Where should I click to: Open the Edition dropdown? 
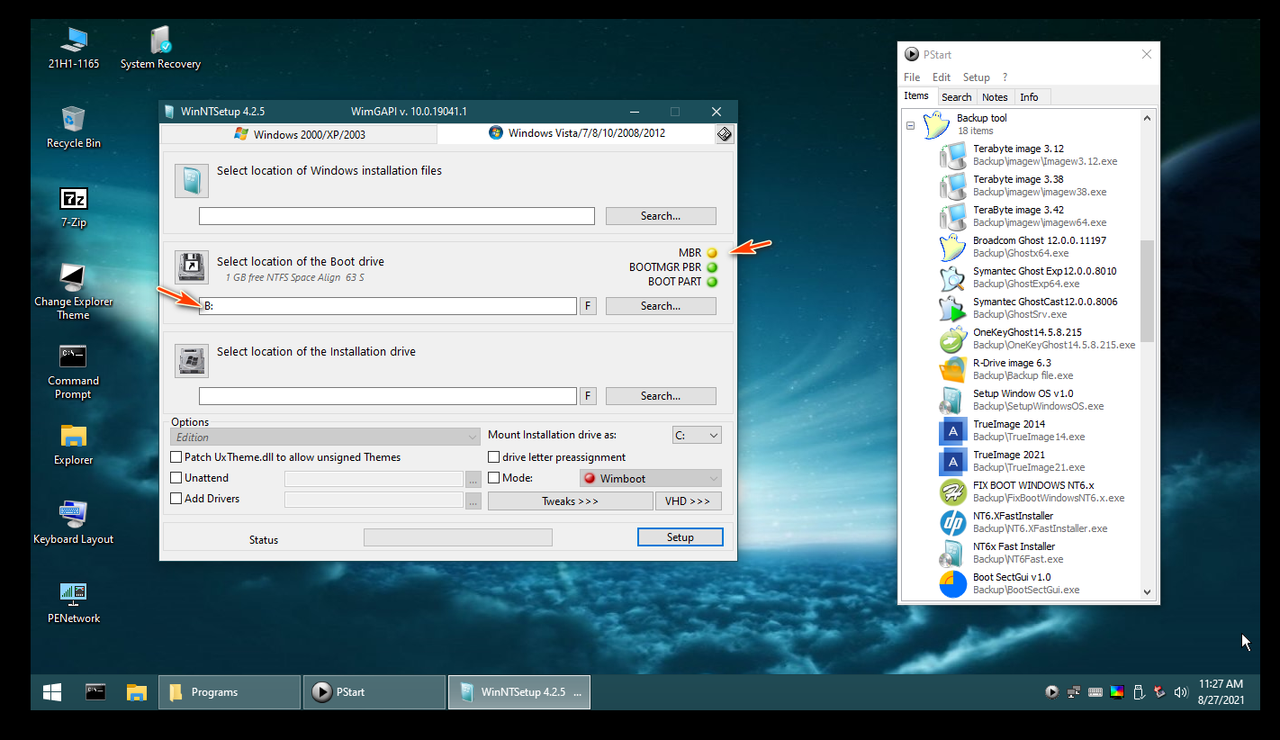point(325,437)
